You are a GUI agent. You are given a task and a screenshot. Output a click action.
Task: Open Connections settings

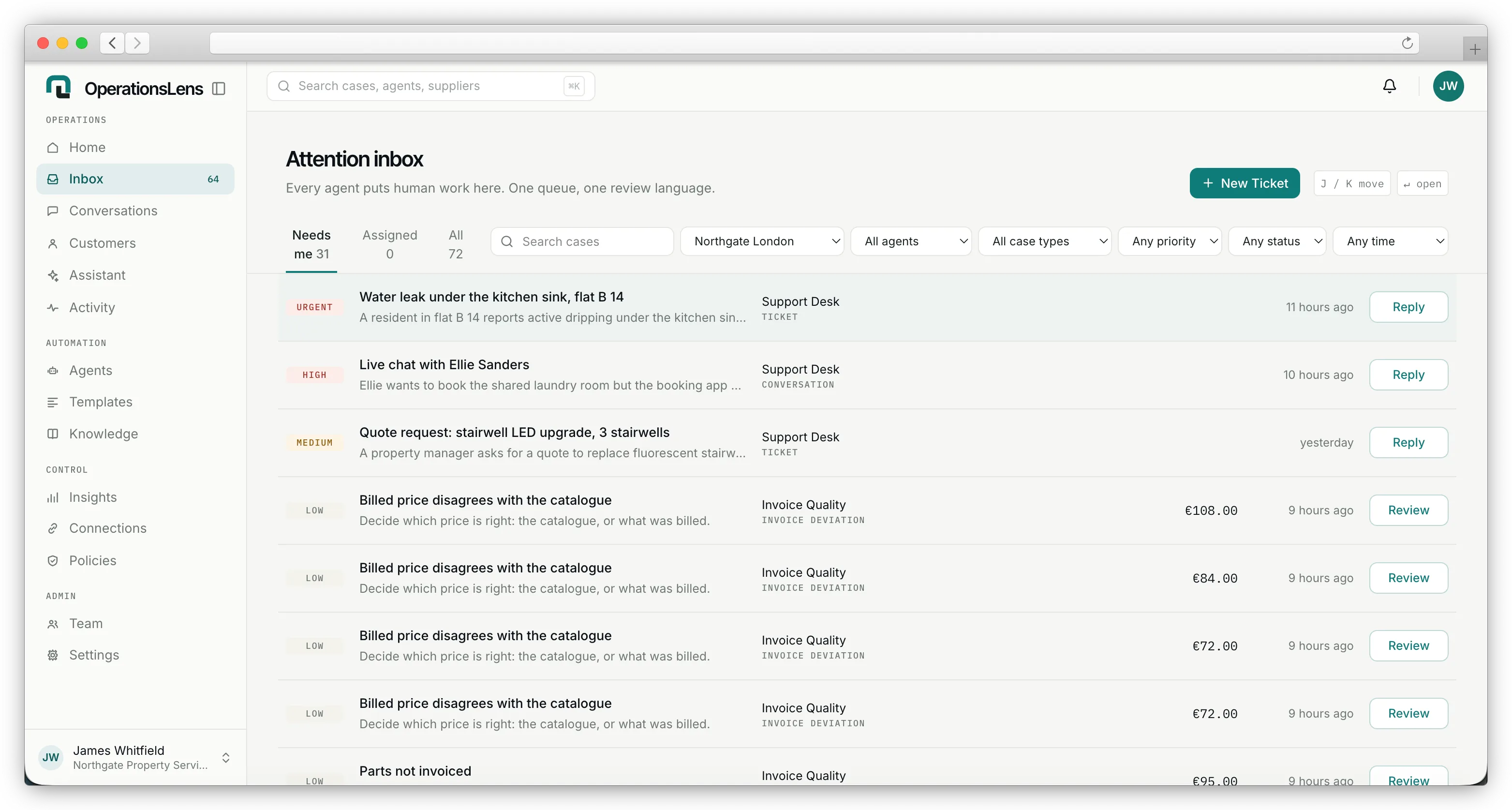coord(135,528)
